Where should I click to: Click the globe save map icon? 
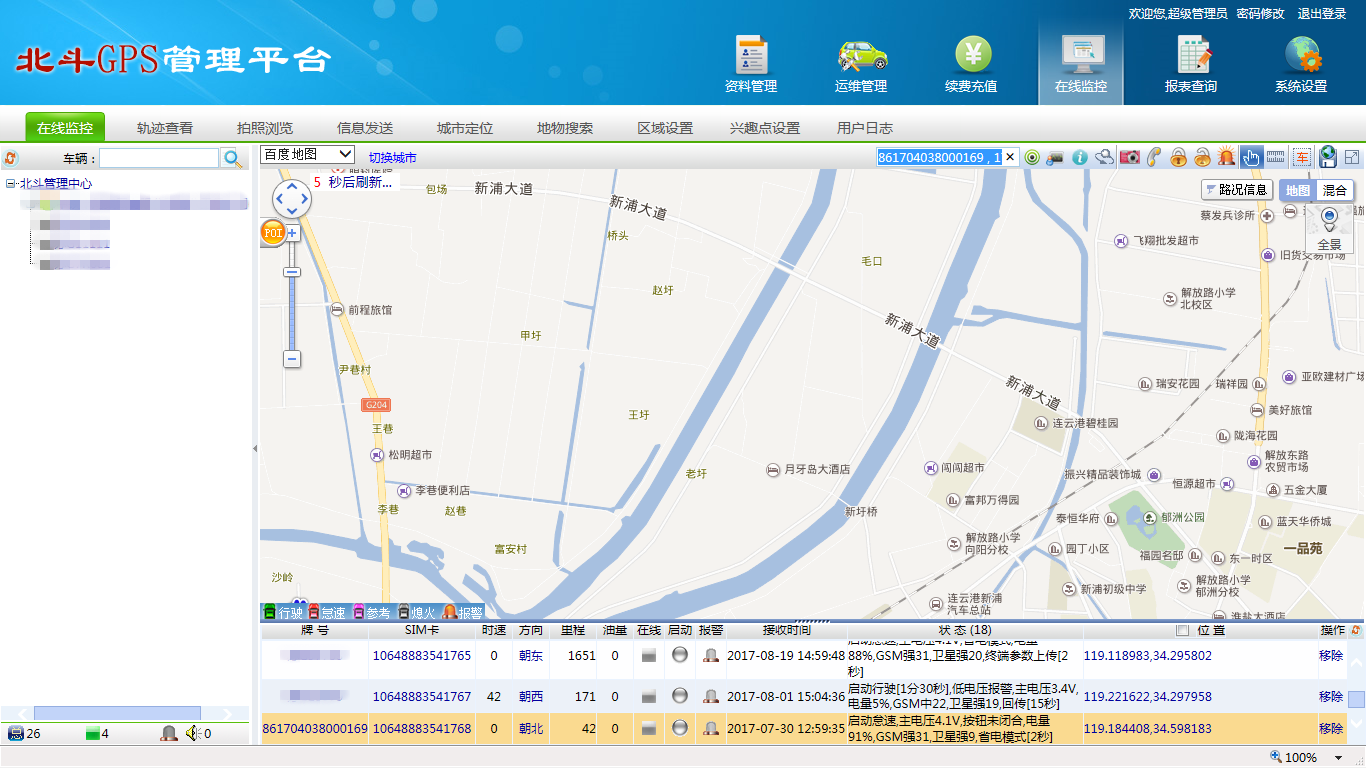[x=1328, y=156]
